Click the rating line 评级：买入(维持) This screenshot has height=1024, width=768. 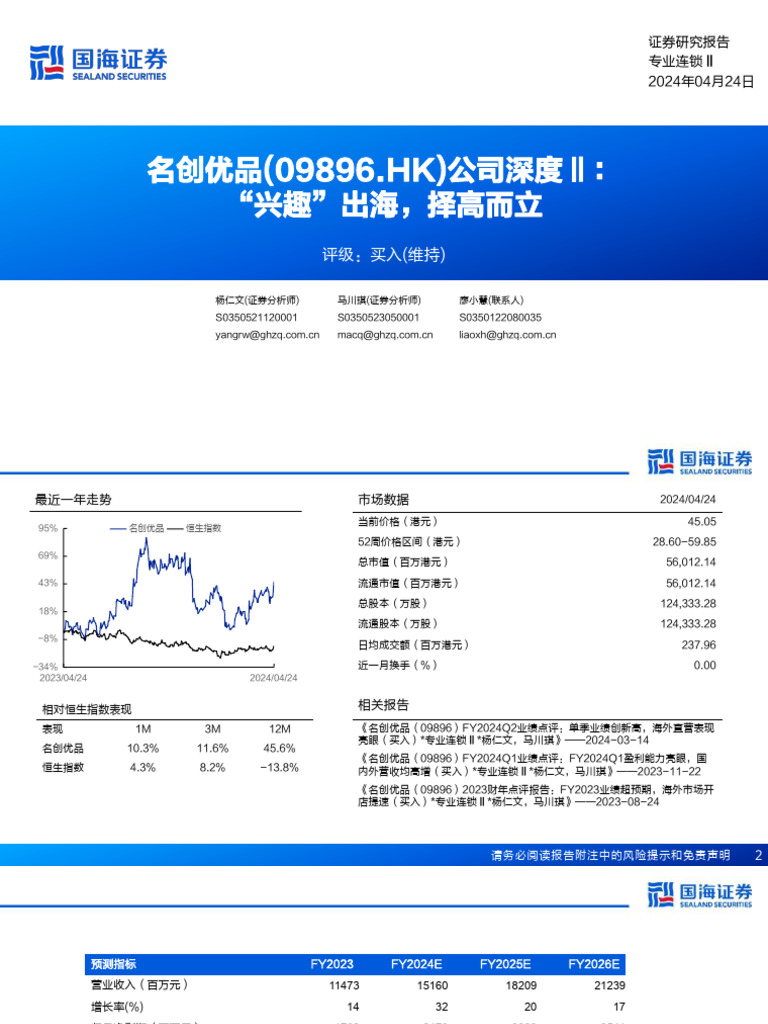[x=384, y=254]
